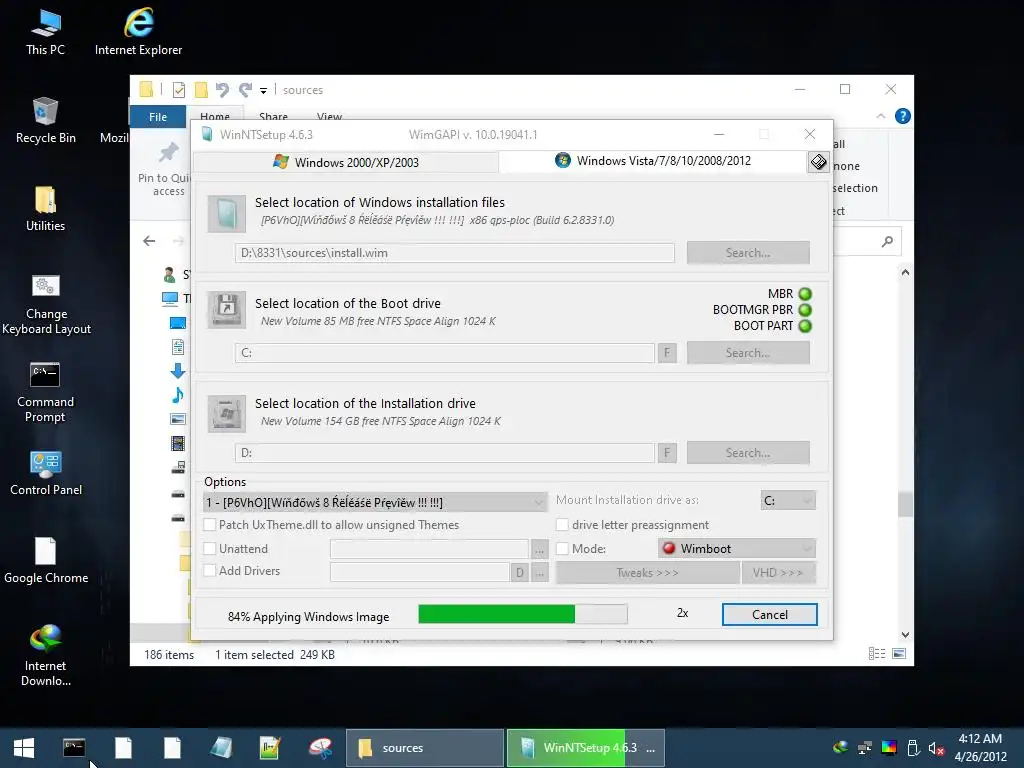Viewport: 1024px width, 768px height.
Task: Open the Tweaks >>> button
Action: (648, 573)
